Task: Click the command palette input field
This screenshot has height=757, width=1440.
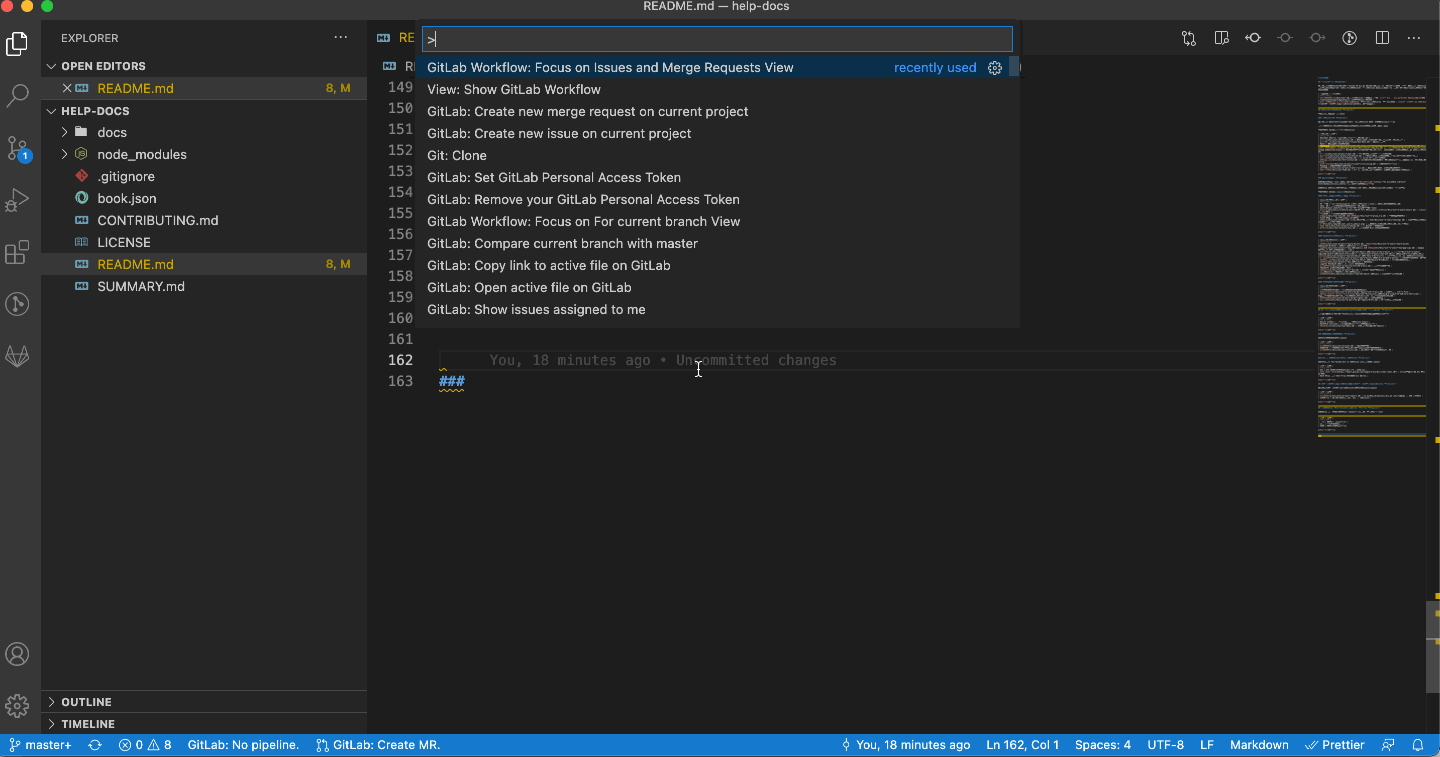Action: (717, 39)
